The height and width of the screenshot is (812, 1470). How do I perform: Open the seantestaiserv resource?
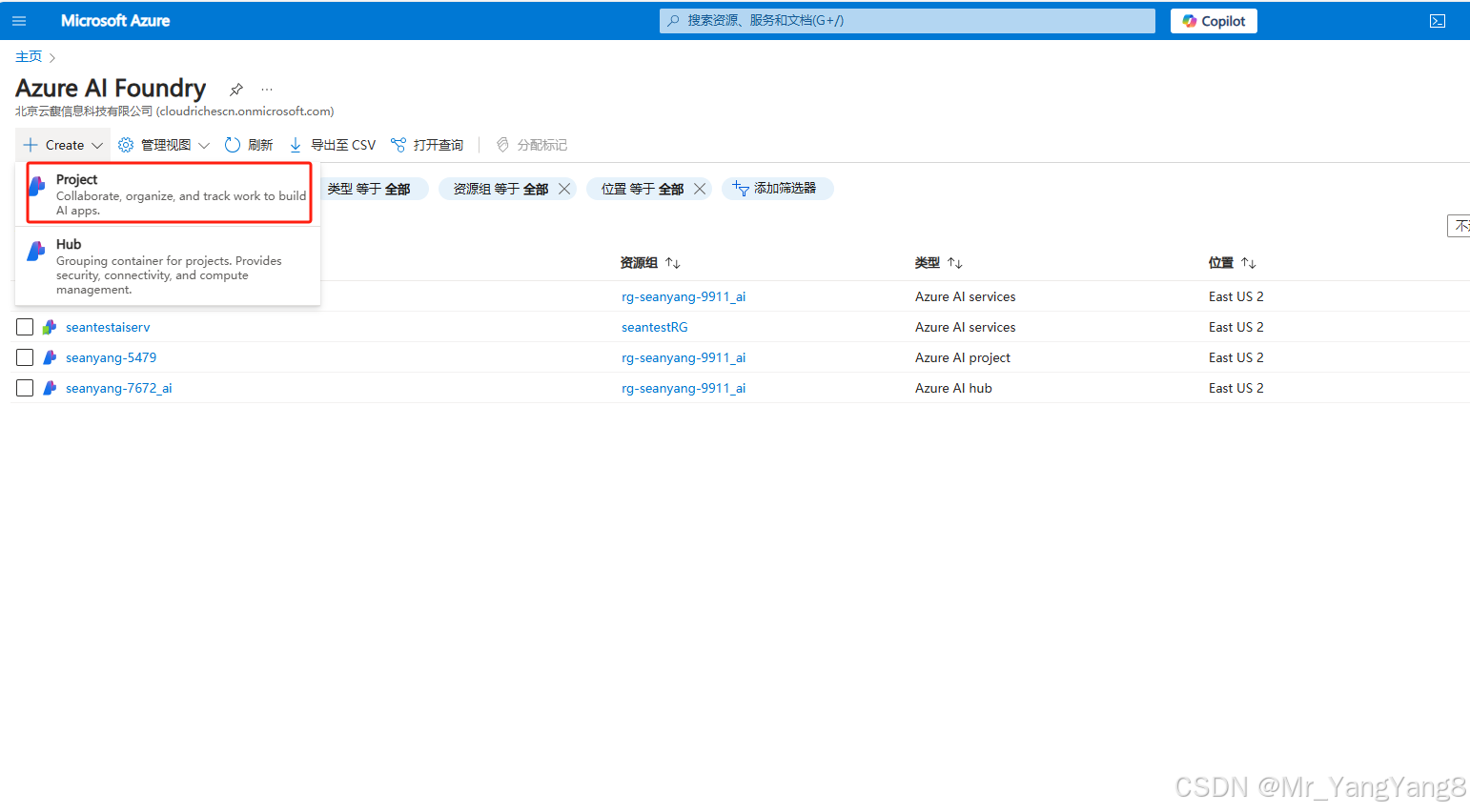tap(108, 327)
